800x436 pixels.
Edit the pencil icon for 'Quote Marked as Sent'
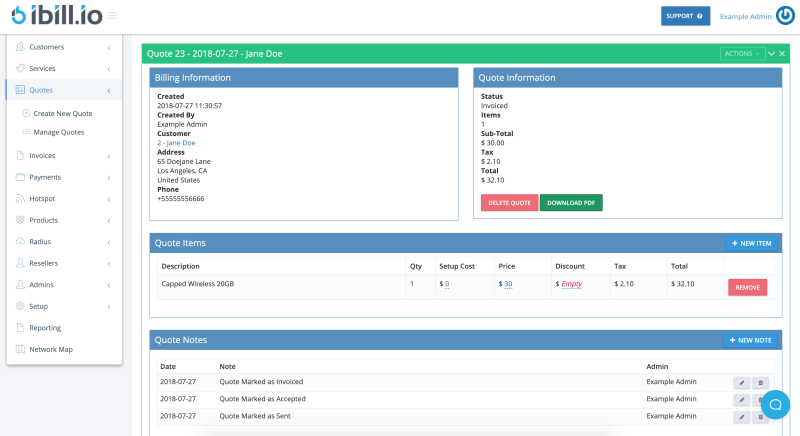[741, 416]
